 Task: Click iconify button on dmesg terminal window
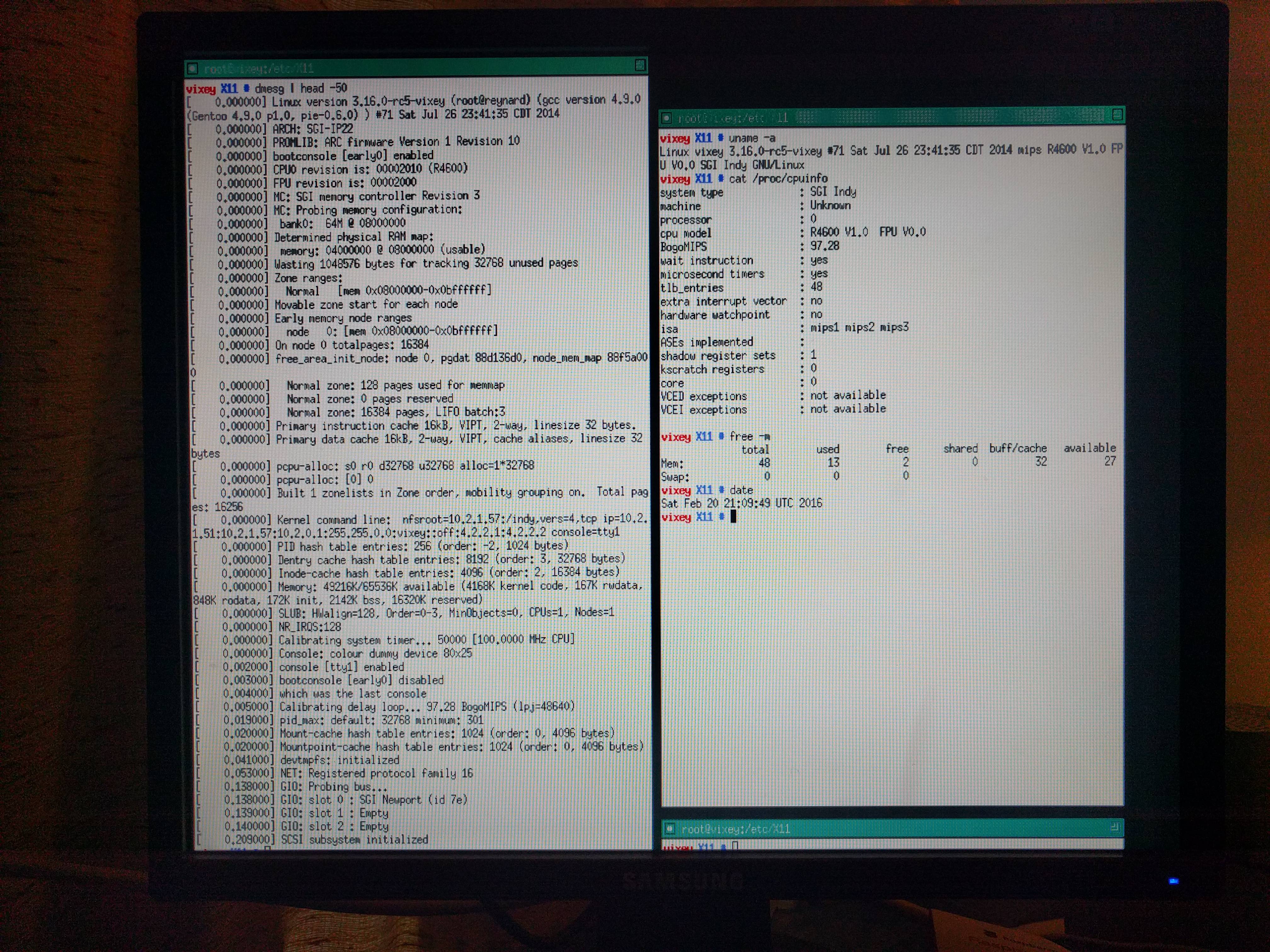(193, 69)
